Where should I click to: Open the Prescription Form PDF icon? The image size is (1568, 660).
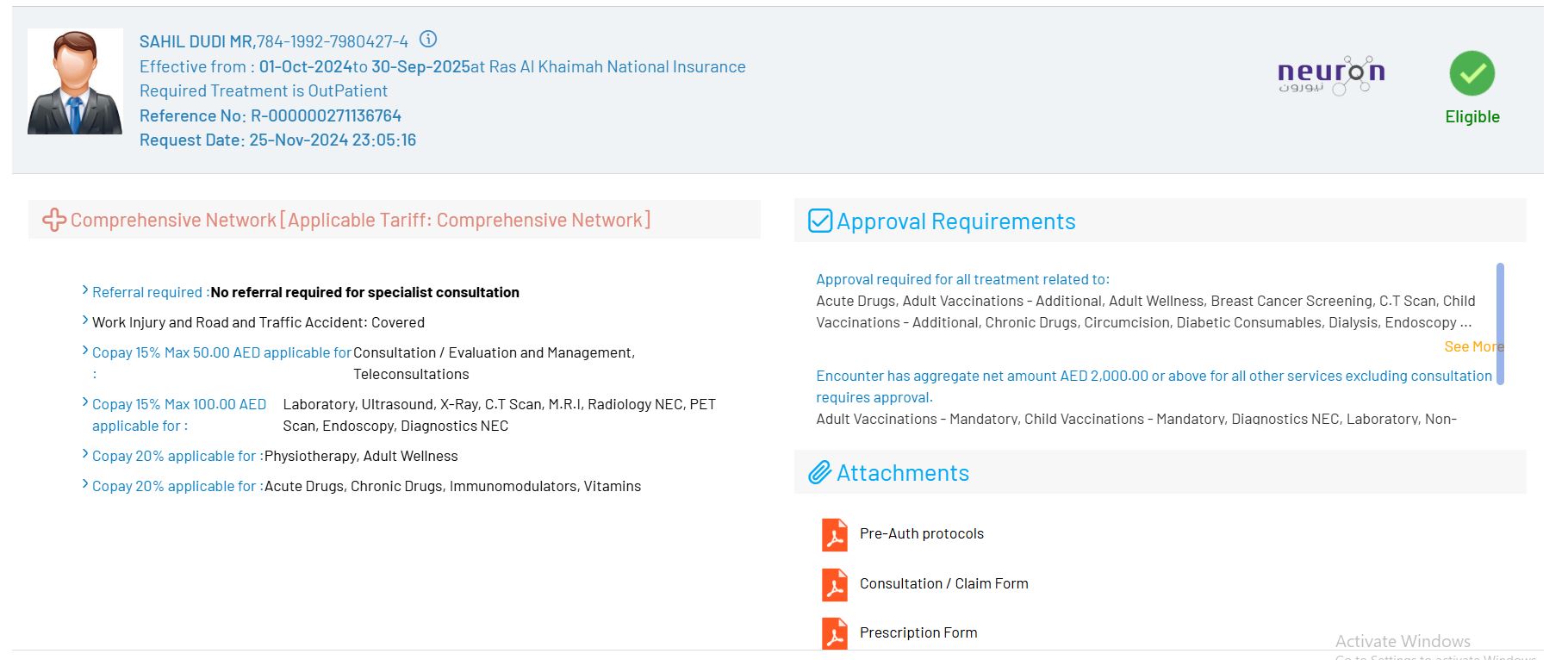834,633
